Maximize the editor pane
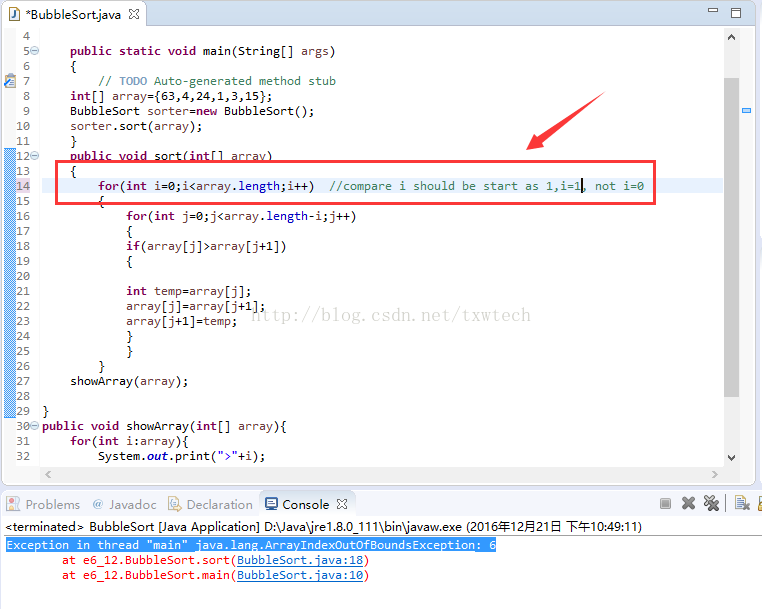Viewport: 762px width, 609px height. tap(736, 13)
